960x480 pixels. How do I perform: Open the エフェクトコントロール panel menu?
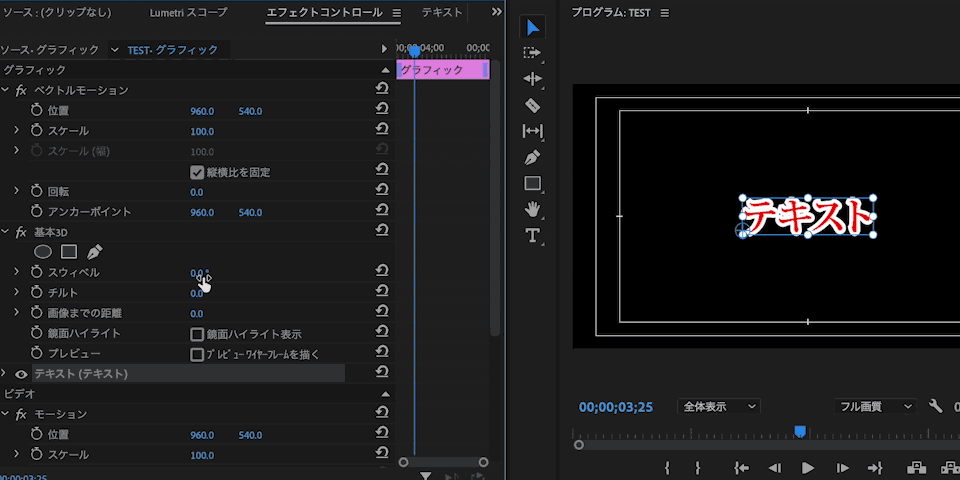click(x=396, y=12)
